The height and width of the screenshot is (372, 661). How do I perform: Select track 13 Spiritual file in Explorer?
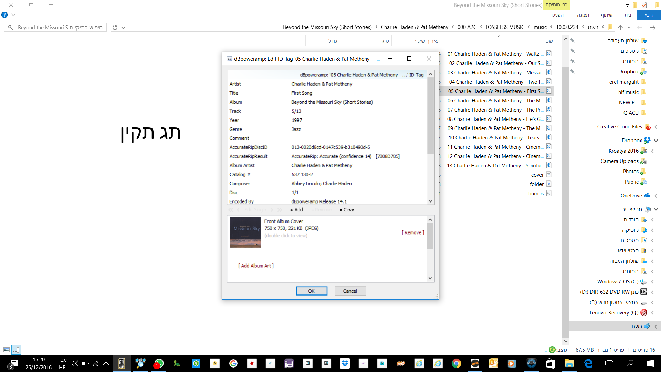click(x=499, y=165)
